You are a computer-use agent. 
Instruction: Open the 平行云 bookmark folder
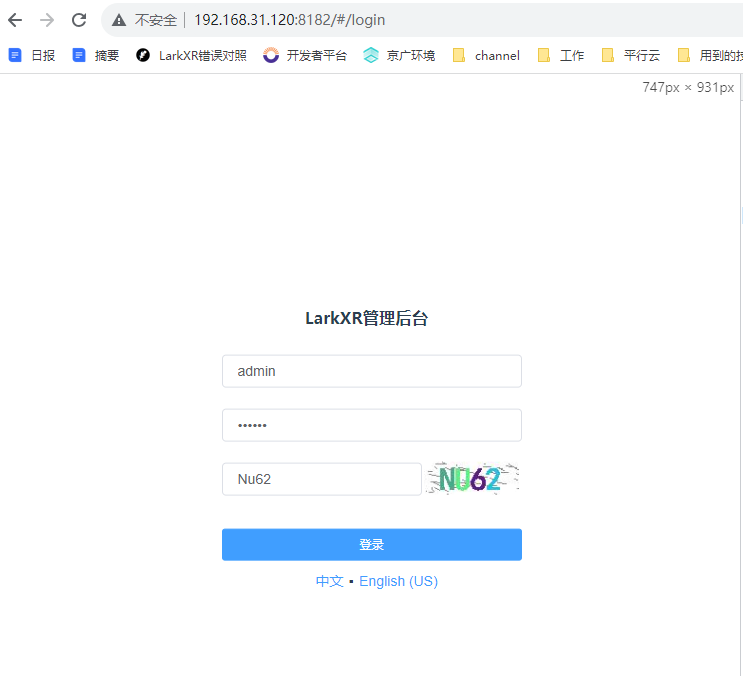click(x=631, y=55)
